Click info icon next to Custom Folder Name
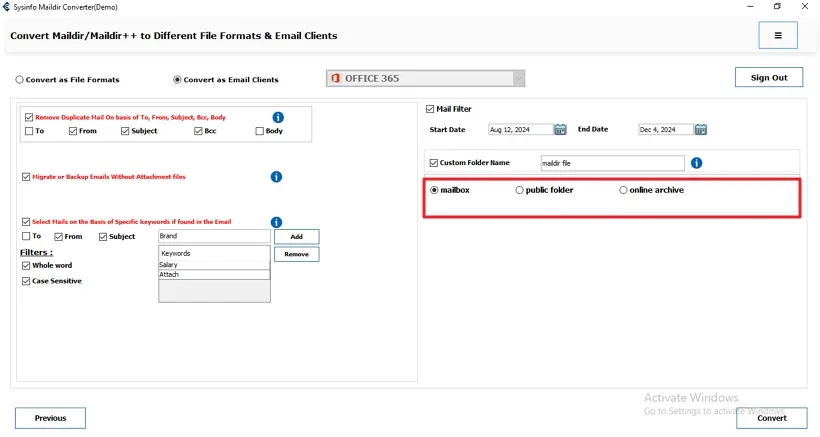The height and width of the screenshot is (437, 820). 696,163
